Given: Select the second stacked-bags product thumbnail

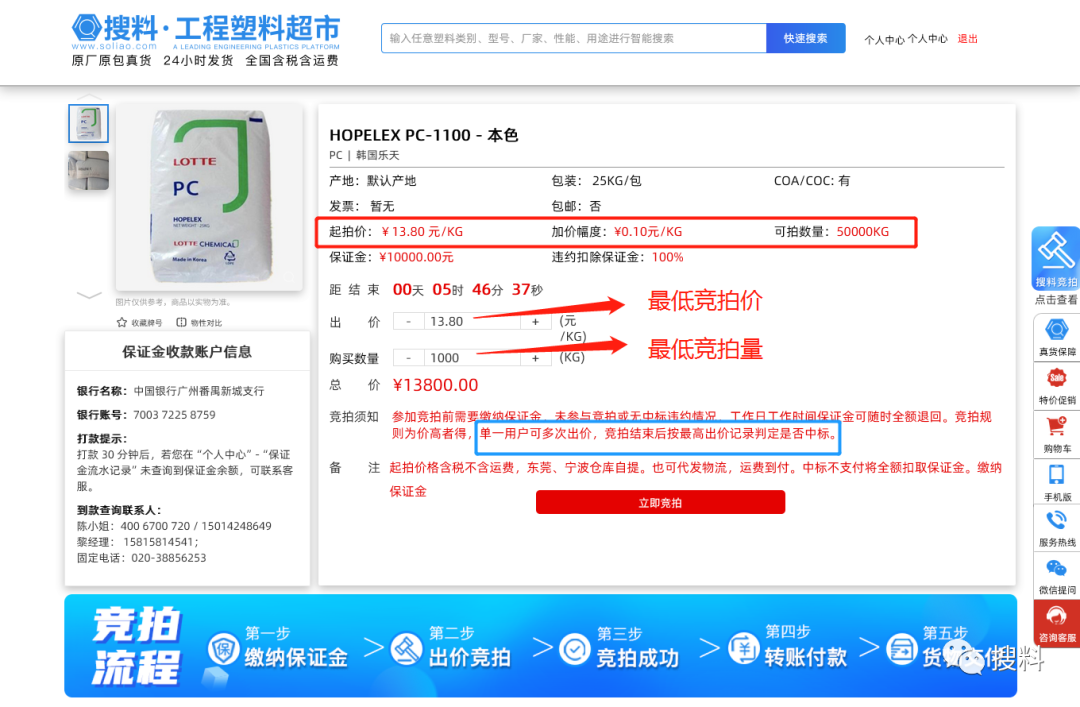Looking at the screenshot, I should 88,171.
